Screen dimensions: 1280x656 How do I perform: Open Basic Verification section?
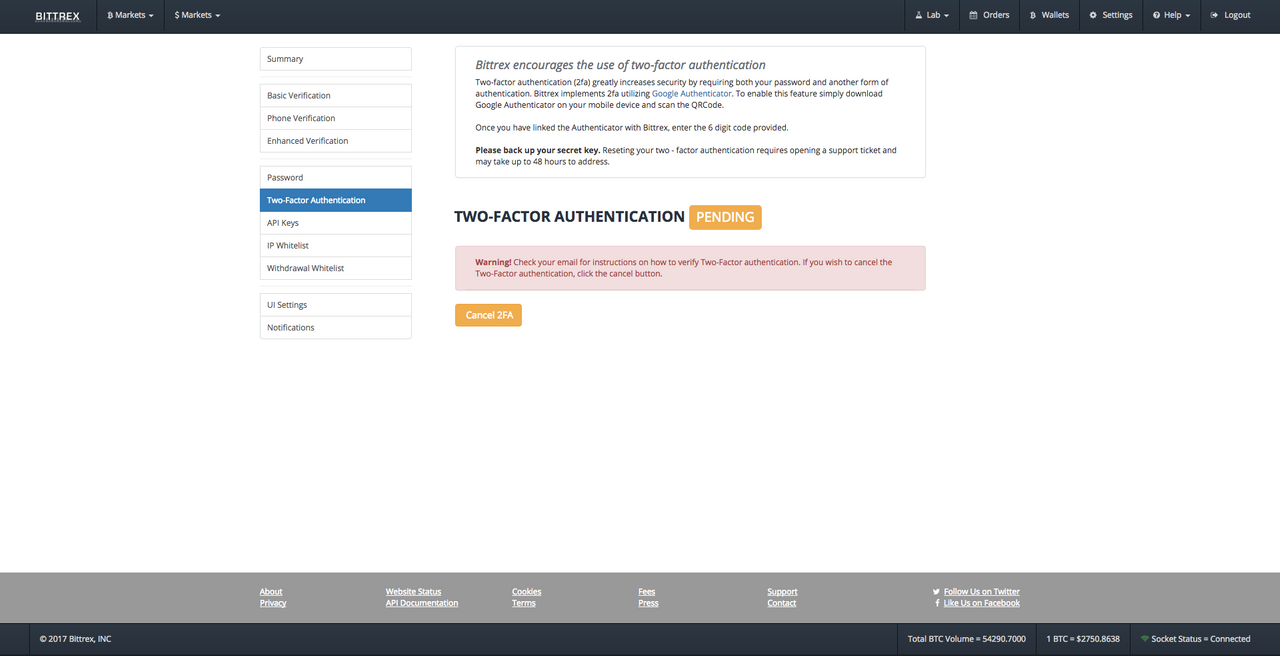click(335, 96)
